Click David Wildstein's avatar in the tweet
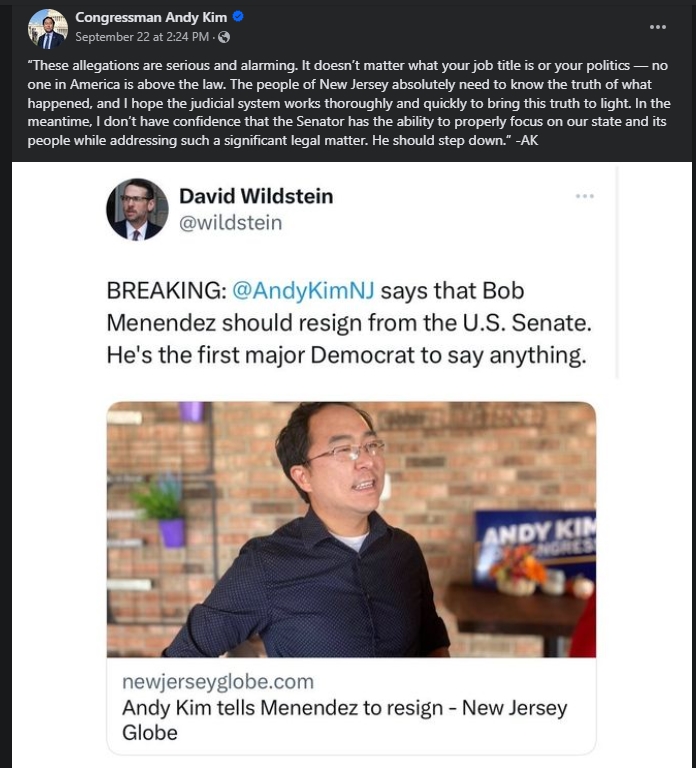Screen dimensions: 696x768 (x=137, y=209)
